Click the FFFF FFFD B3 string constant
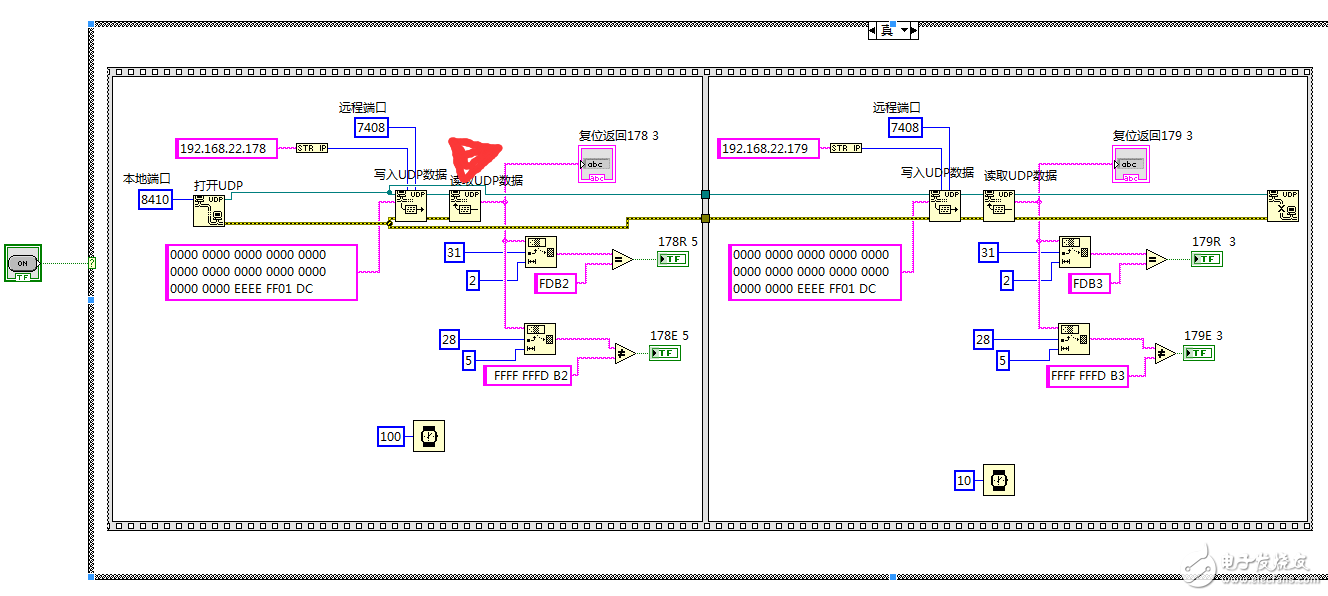This screenshot has width=1328, height=596. pyautogui.click(x=1087, y=376)
